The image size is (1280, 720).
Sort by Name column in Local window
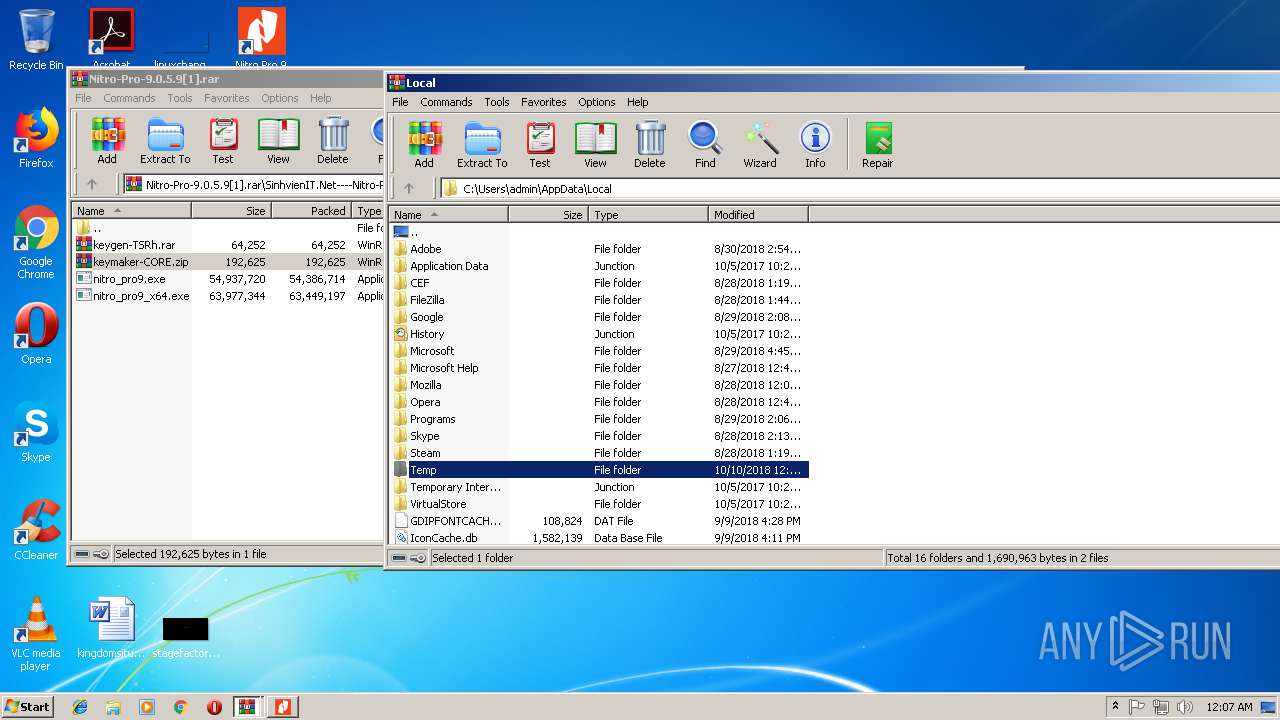pyautogui.click(x=448, y=215)
